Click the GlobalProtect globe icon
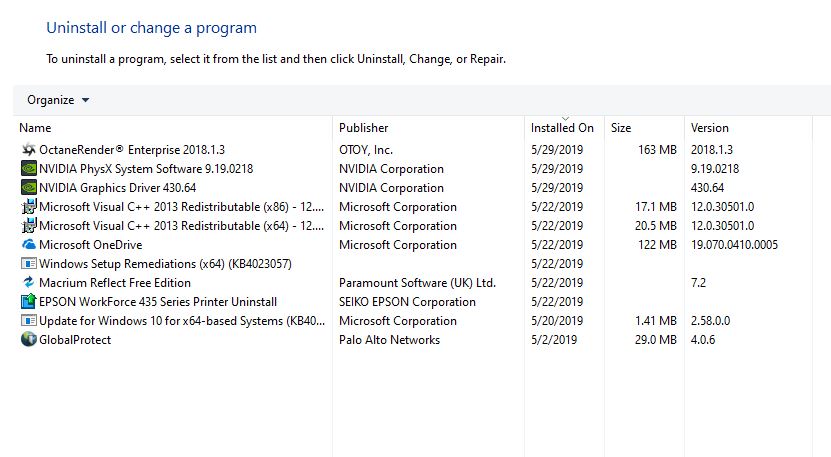 [x=28, y=340]
